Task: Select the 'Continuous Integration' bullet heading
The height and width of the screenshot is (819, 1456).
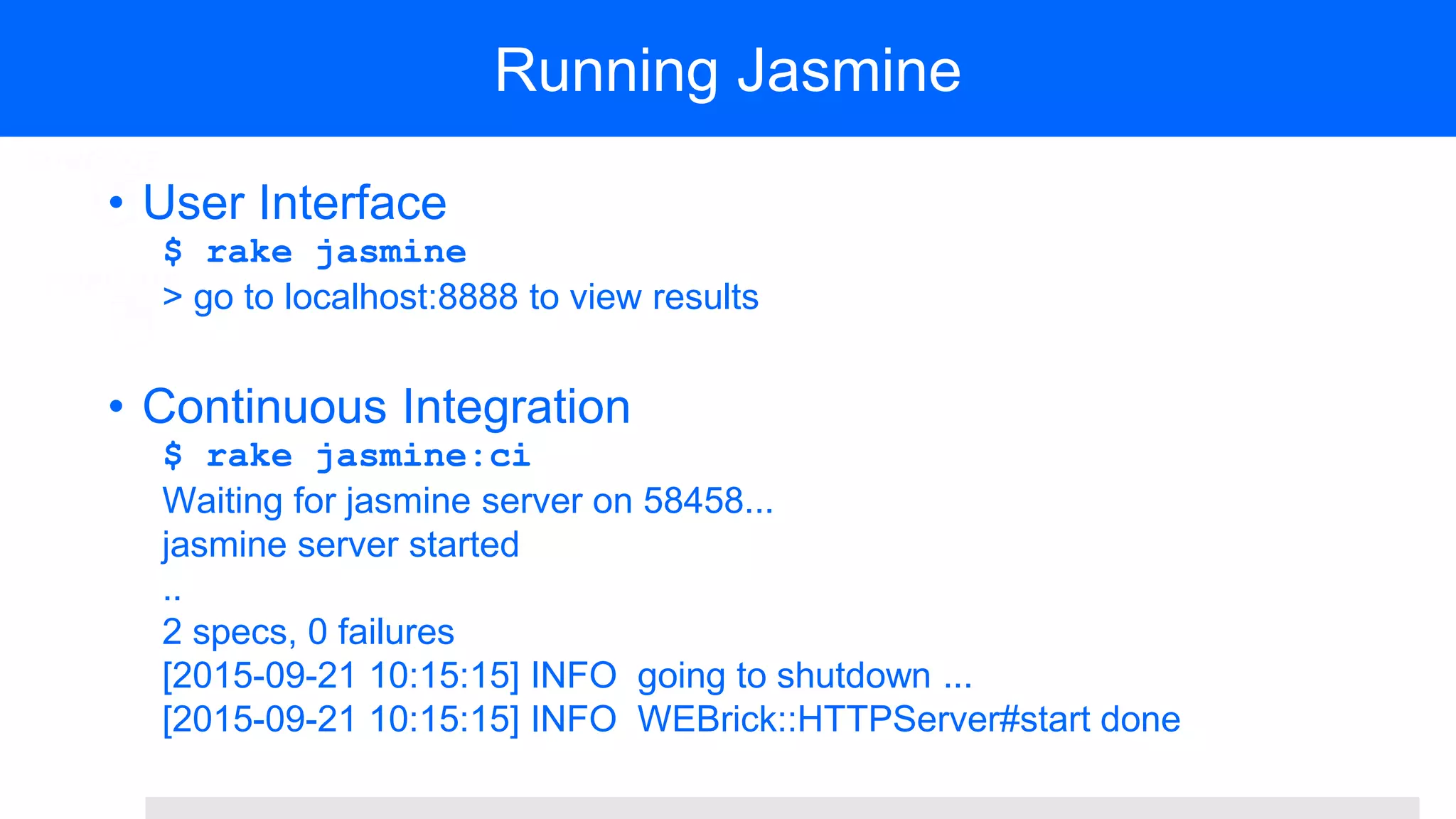Action: tap(386, 407)
